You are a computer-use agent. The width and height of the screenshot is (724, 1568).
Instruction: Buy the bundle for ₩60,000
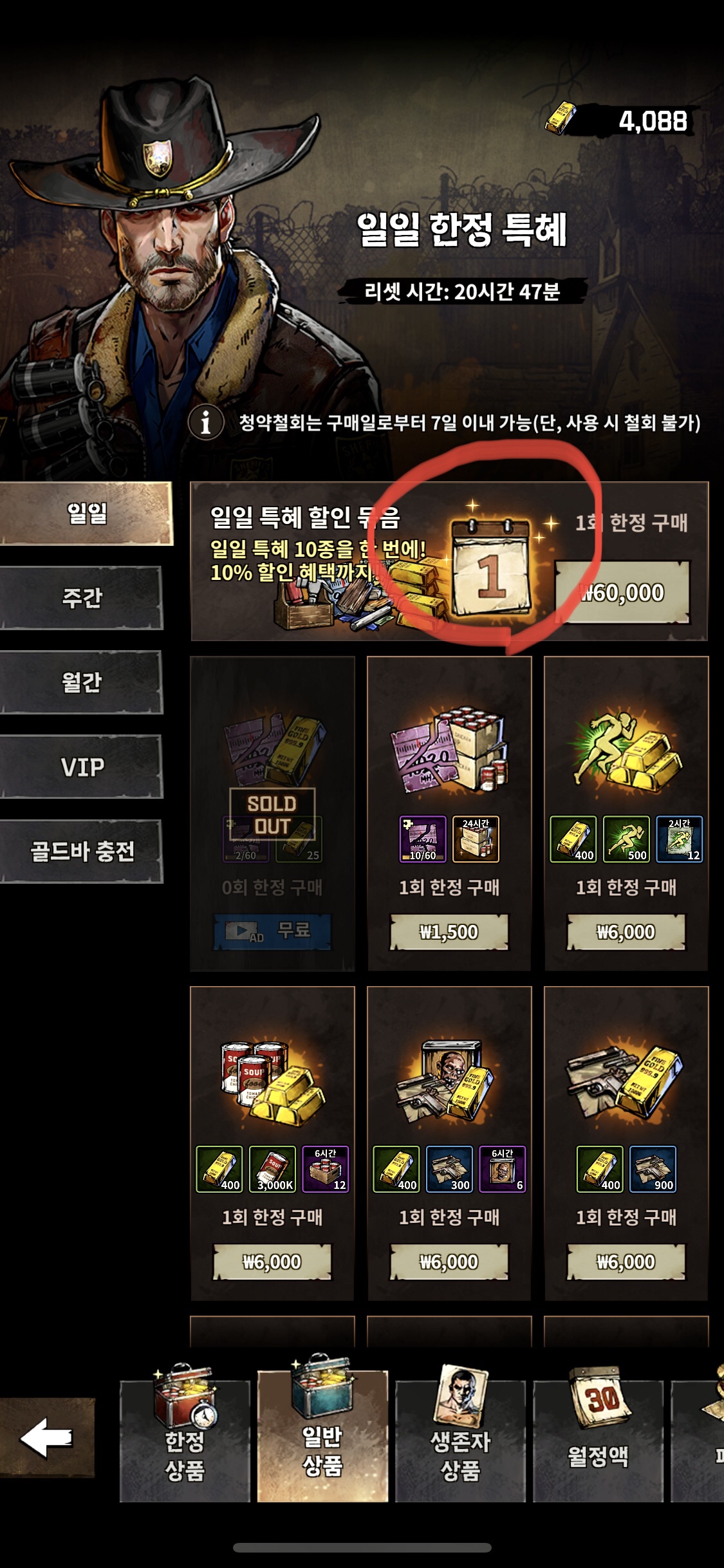622,592
